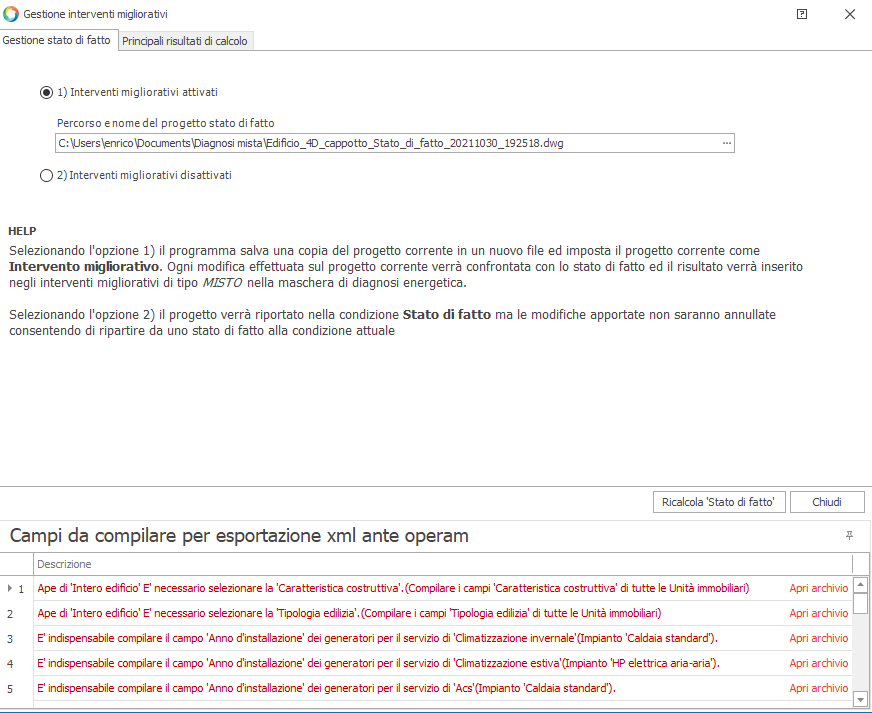Screen dimensions: 872x713
Task: Click the help icon in title bar
Action: click(802, 14)
